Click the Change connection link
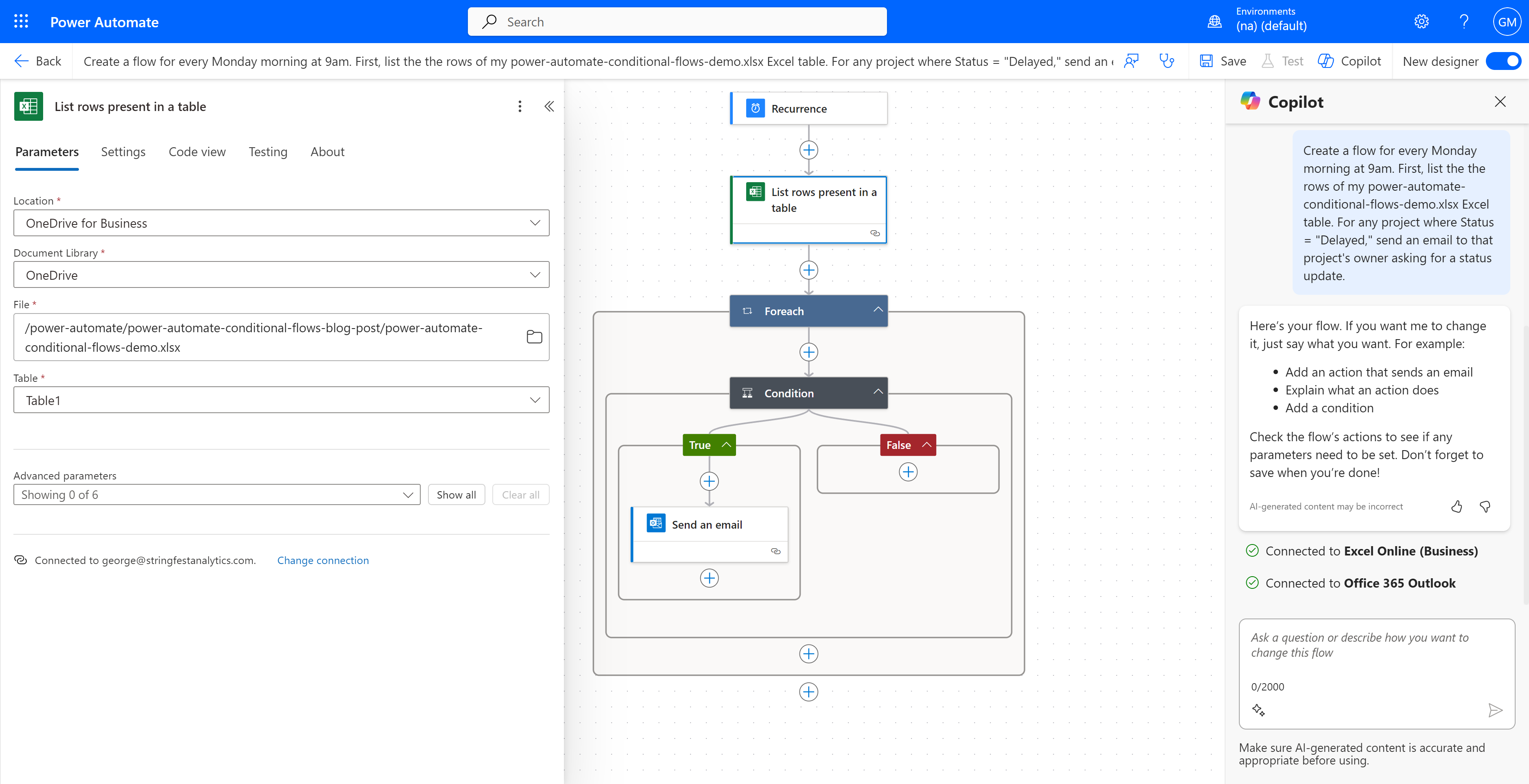1529x784 pixels. [323, 560]
